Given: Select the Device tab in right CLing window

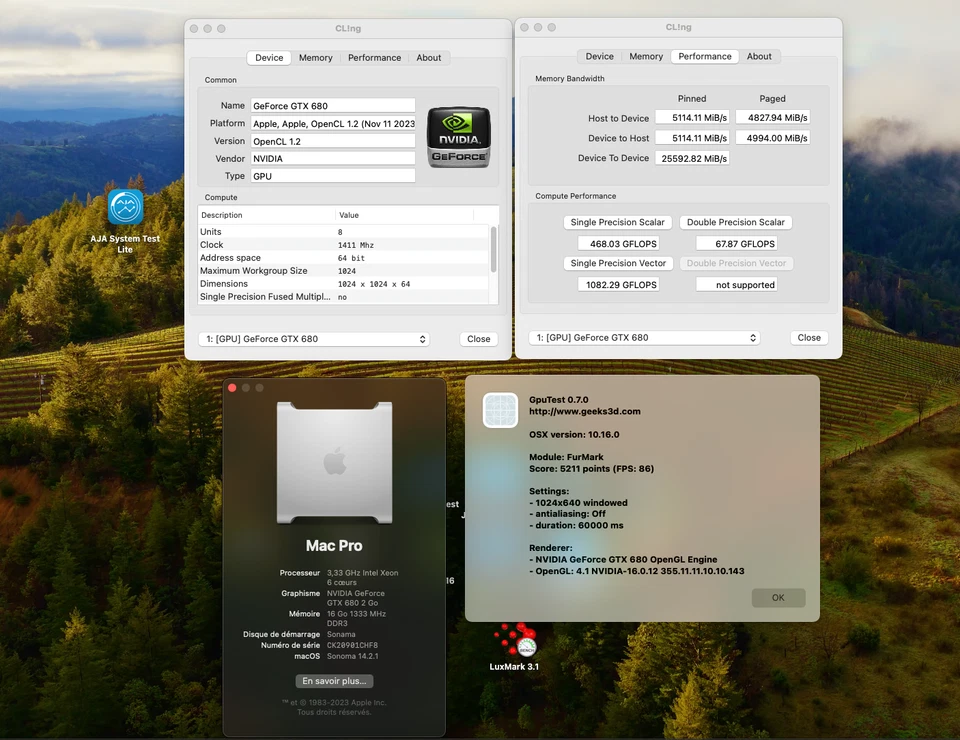Looking at the screenshot, I should point(599,56).
